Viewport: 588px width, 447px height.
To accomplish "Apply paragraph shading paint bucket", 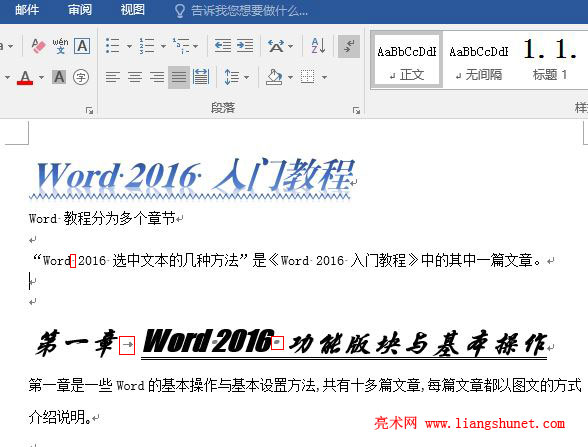I will [274, 77].
